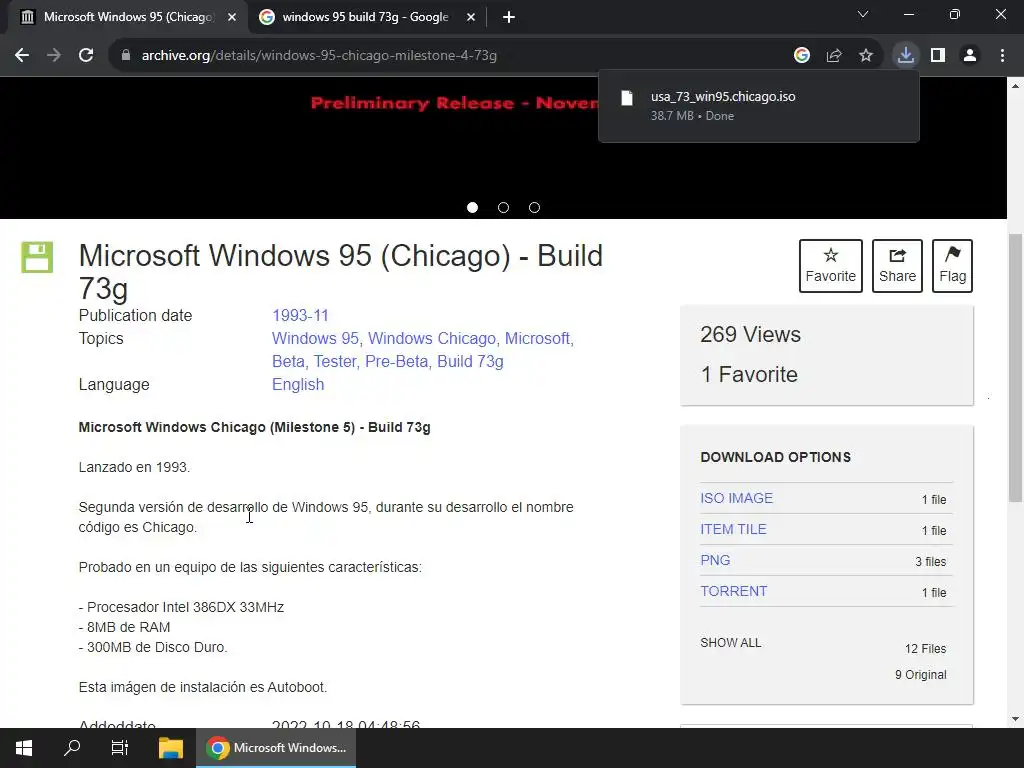Download the ISO IMAGE option

[x=737, y=498]
